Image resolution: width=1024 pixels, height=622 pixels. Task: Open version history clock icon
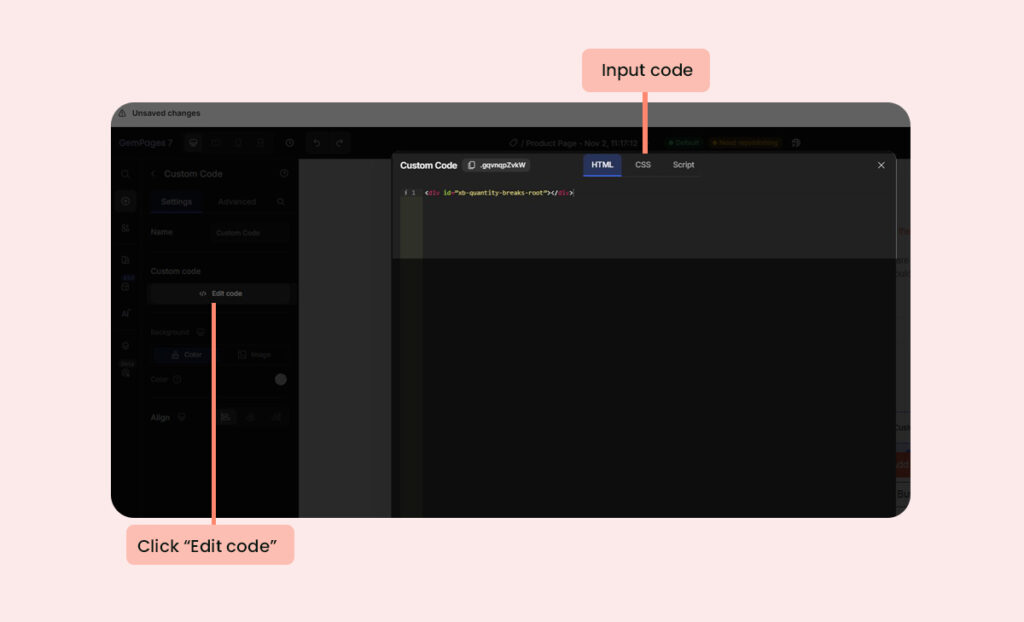tap(289, 143)
